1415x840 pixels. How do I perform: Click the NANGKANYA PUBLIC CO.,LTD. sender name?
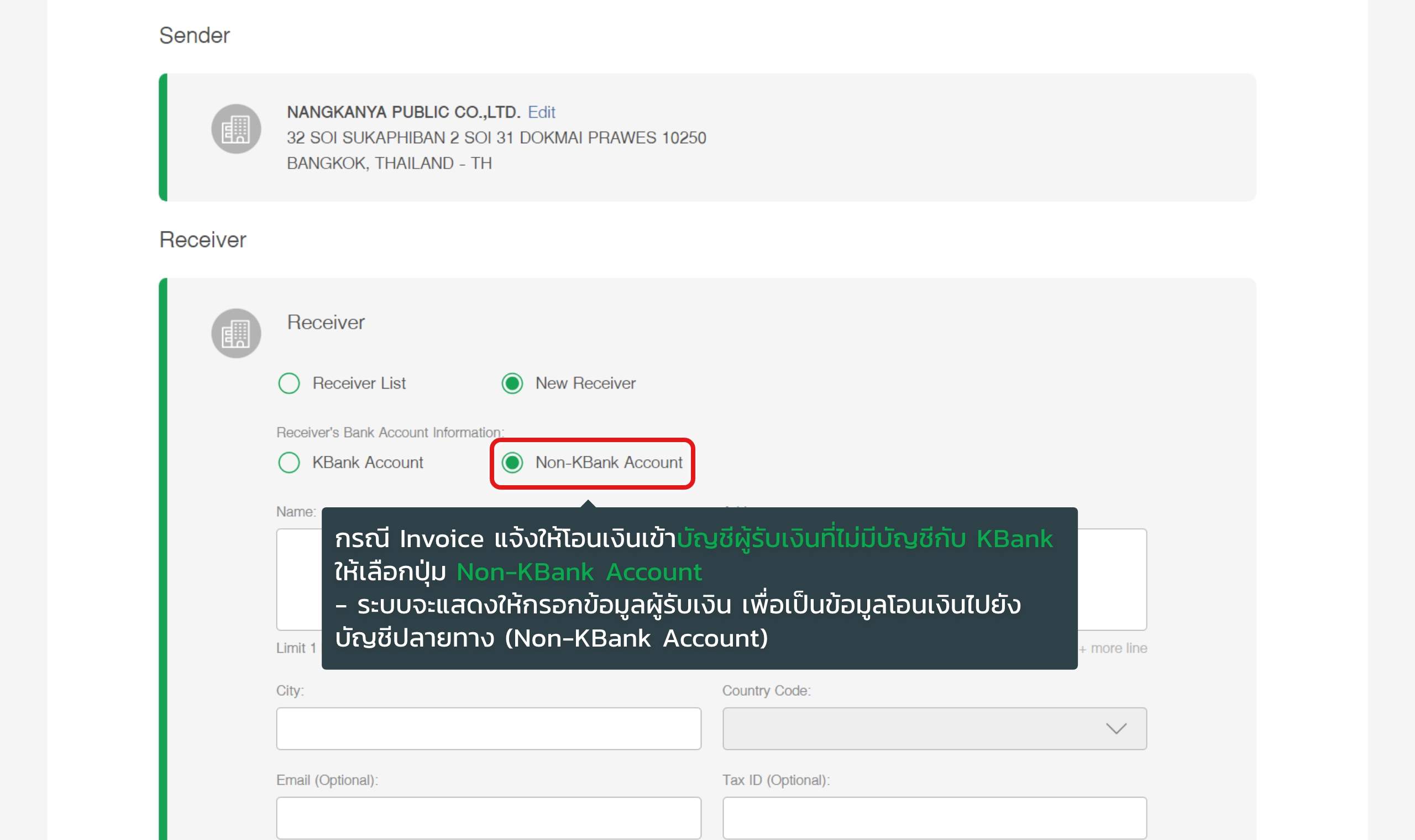click(x=403, y=112)
